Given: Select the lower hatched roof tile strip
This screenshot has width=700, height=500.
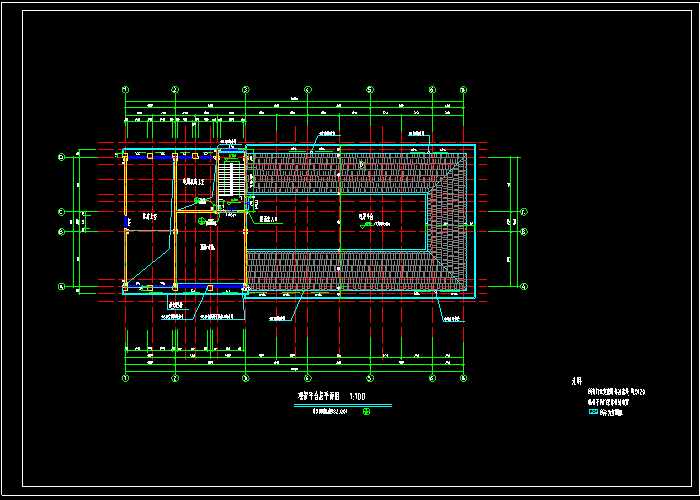Looking at the screenshot, I should pos(340,270).
